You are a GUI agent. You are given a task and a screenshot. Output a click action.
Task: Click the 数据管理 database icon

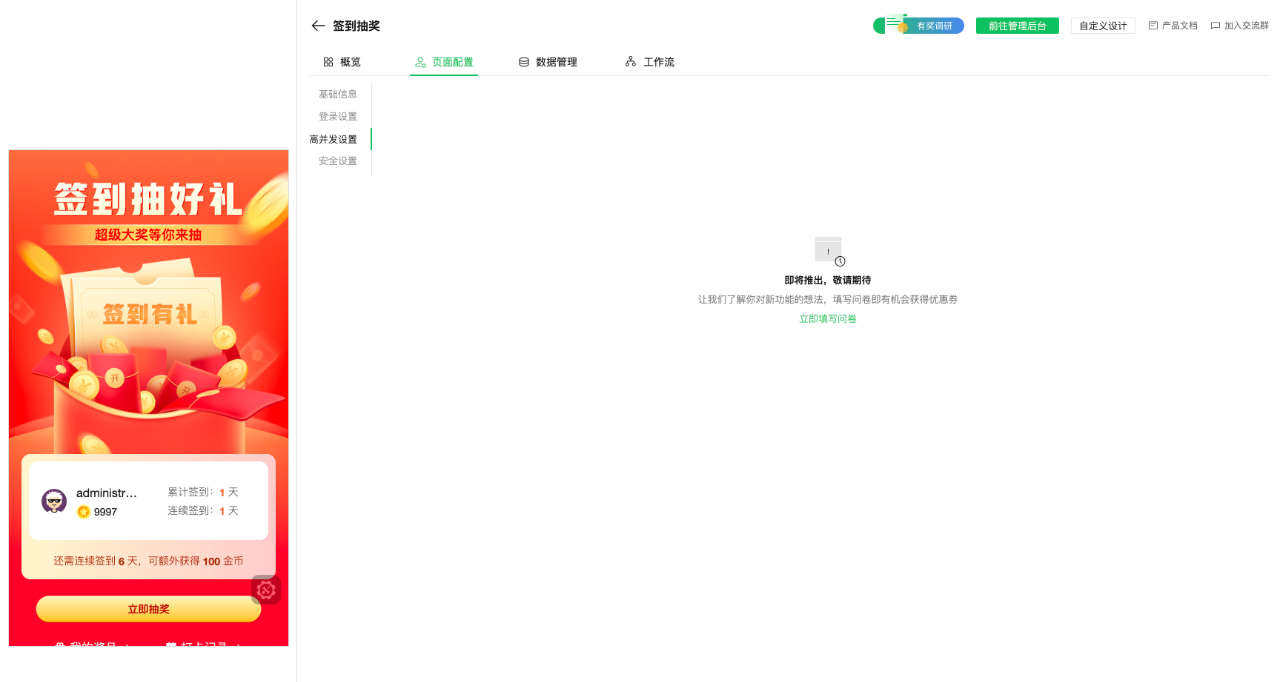point(524,62)
